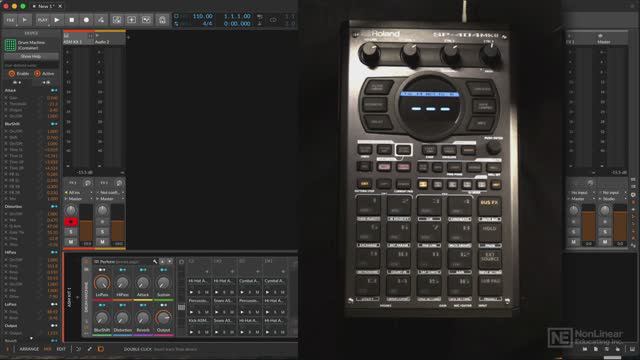Viewport: 640px width, 360px height.
Task: Mute the Master channel
Action: click(605, 242)
